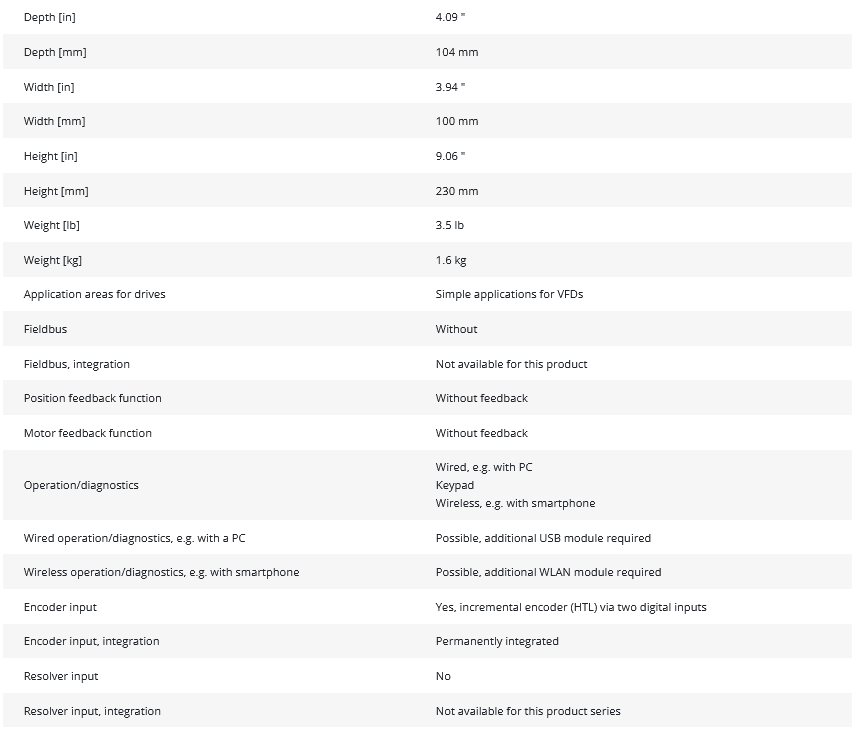857x732 pixels.
Task: Click "Wireless, e.g. with smartphone" value
Action: click(515, 503)
